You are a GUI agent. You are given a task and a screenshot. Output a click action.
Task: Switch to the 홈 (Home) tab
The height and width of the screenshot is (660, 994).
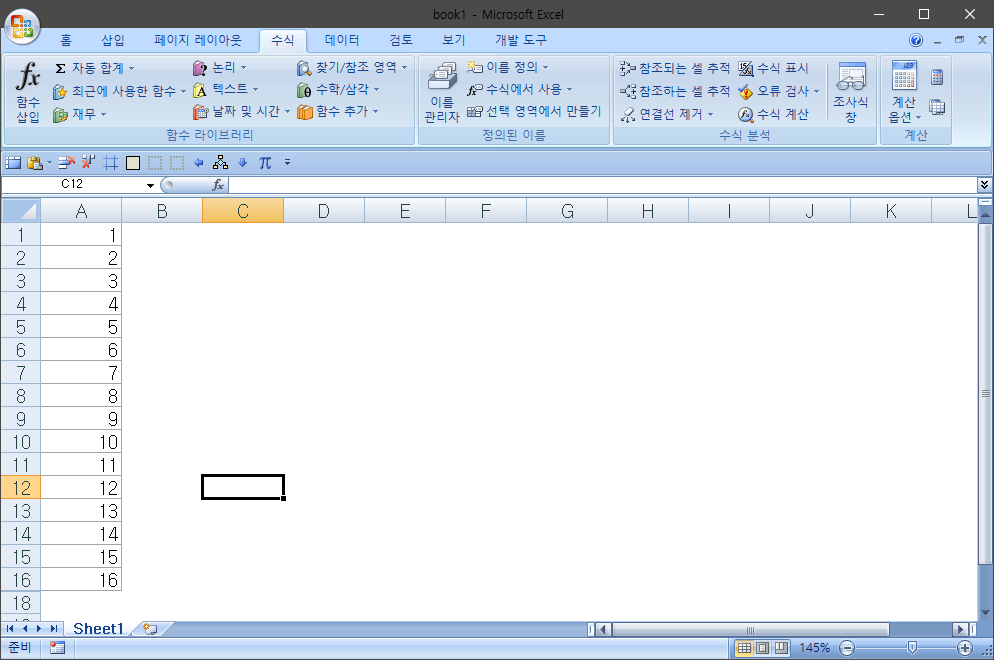pos(66,41)
